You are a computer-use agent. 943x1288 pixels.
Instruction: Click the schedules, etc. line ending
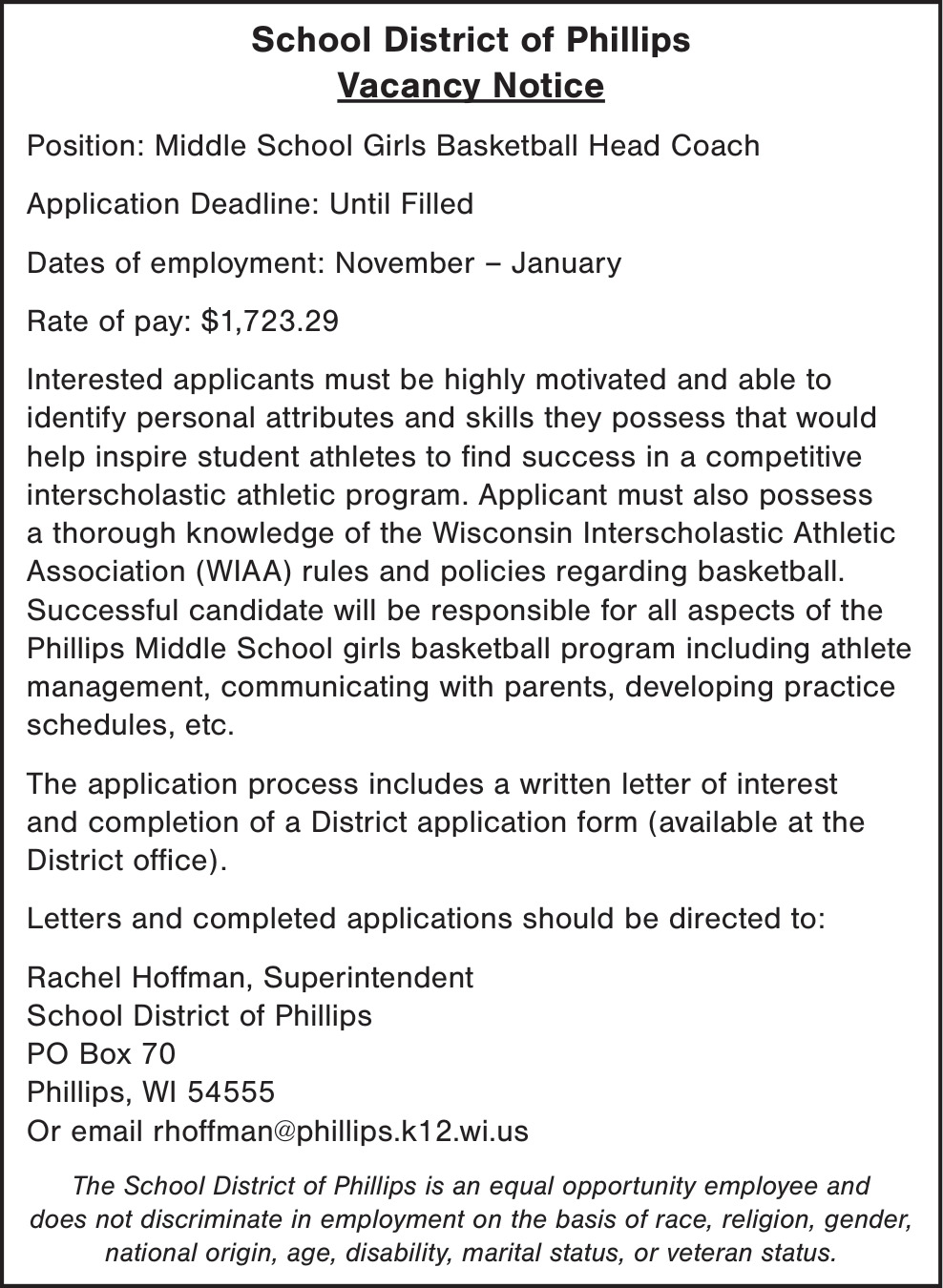pos(130,725)
